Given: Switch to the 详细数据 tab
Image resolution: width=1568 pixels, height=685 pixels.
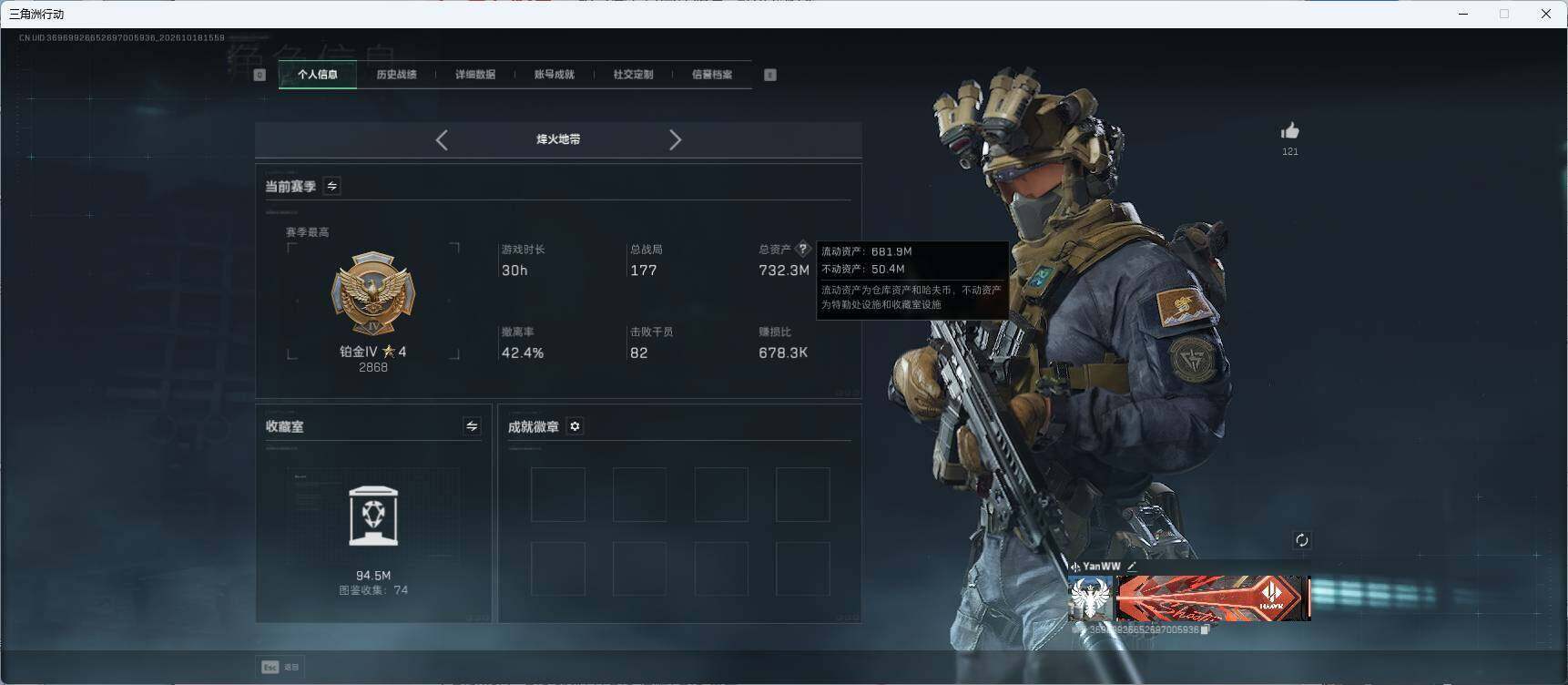Looking at the screenshot, I should [x=475, y=75].
